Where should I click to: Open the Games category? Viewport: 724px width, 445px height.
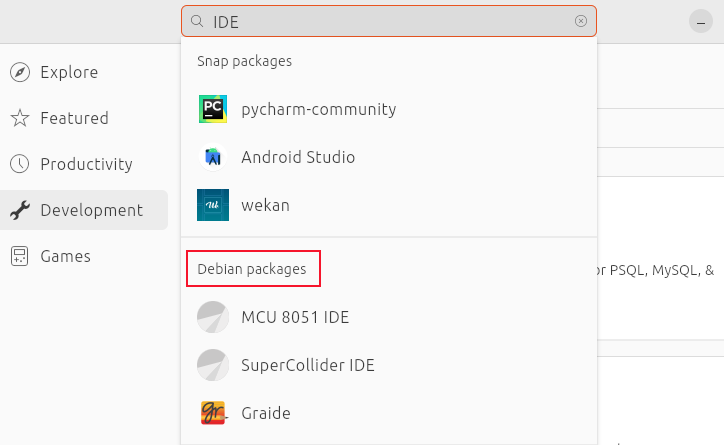pyautogui.click(x=65, y=256)
